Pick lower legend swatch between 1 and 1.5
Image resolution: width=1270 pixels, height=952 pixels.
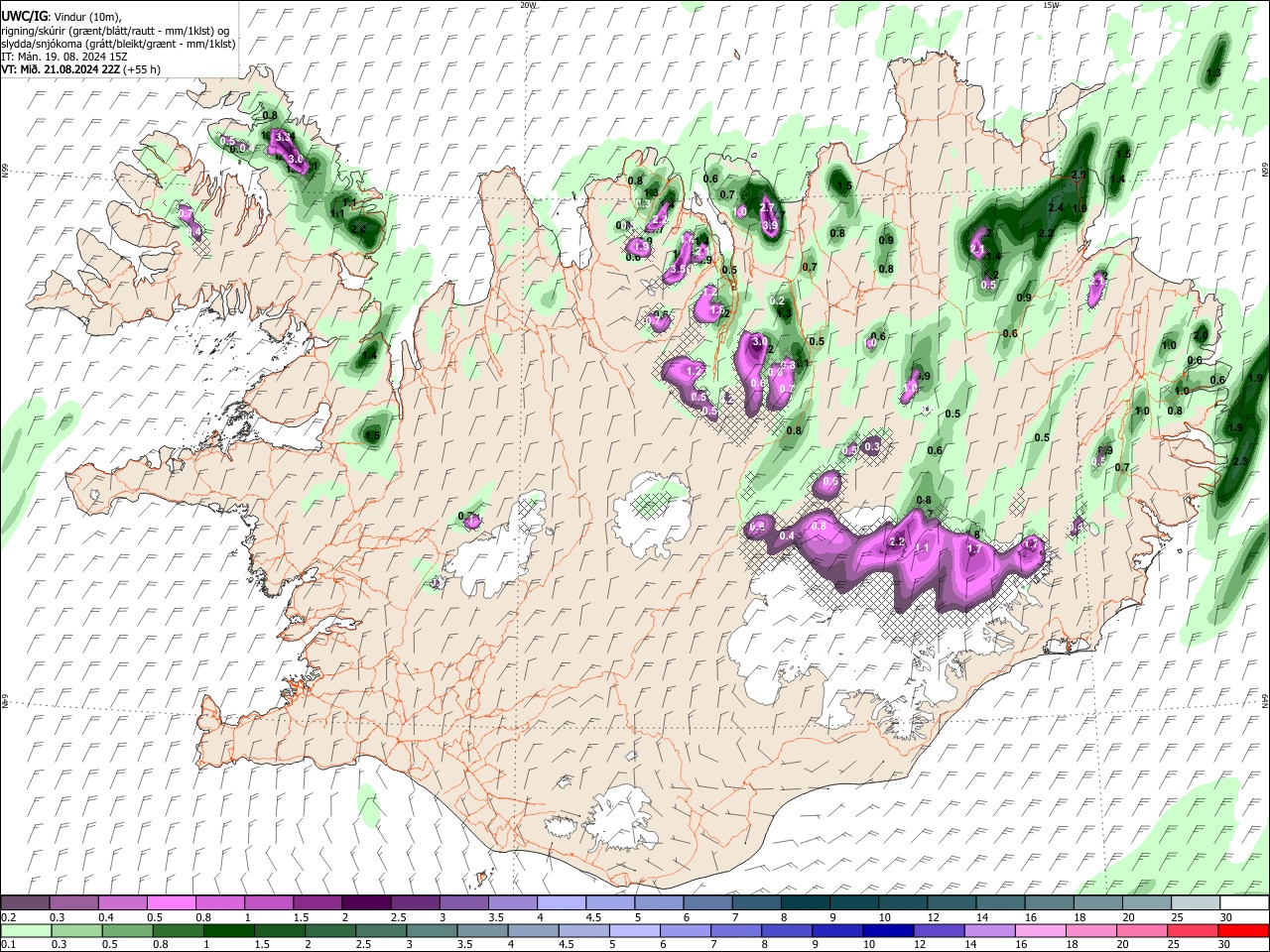pyautogui.click(x=229, y=930)
